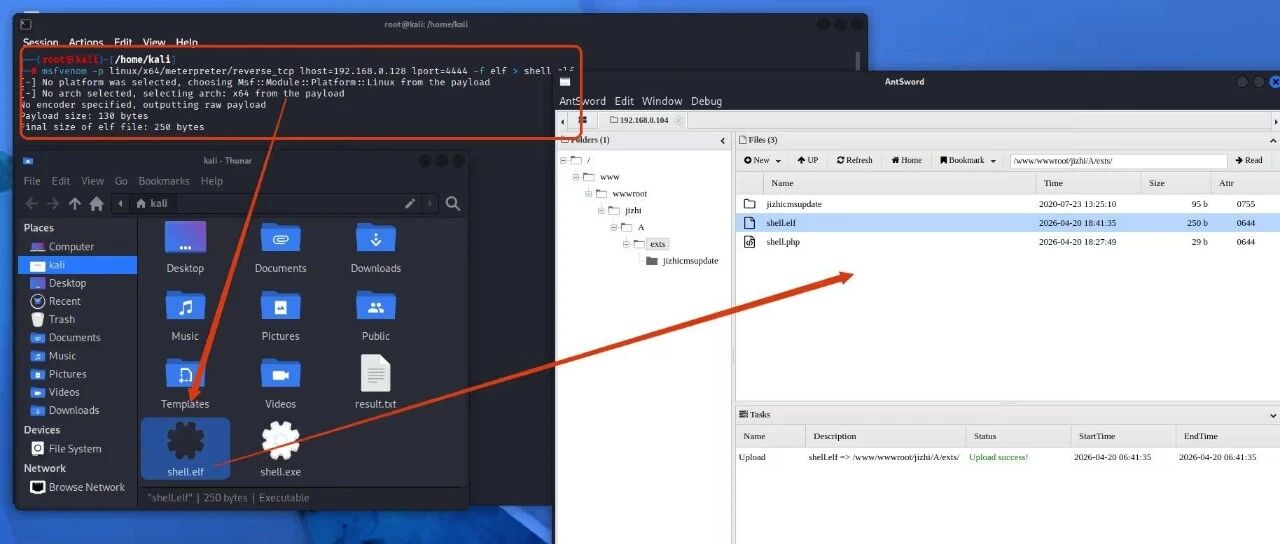Go back in Thunar navigation
The width and height of the screenshot is (1280, 544).
point(31,203)
